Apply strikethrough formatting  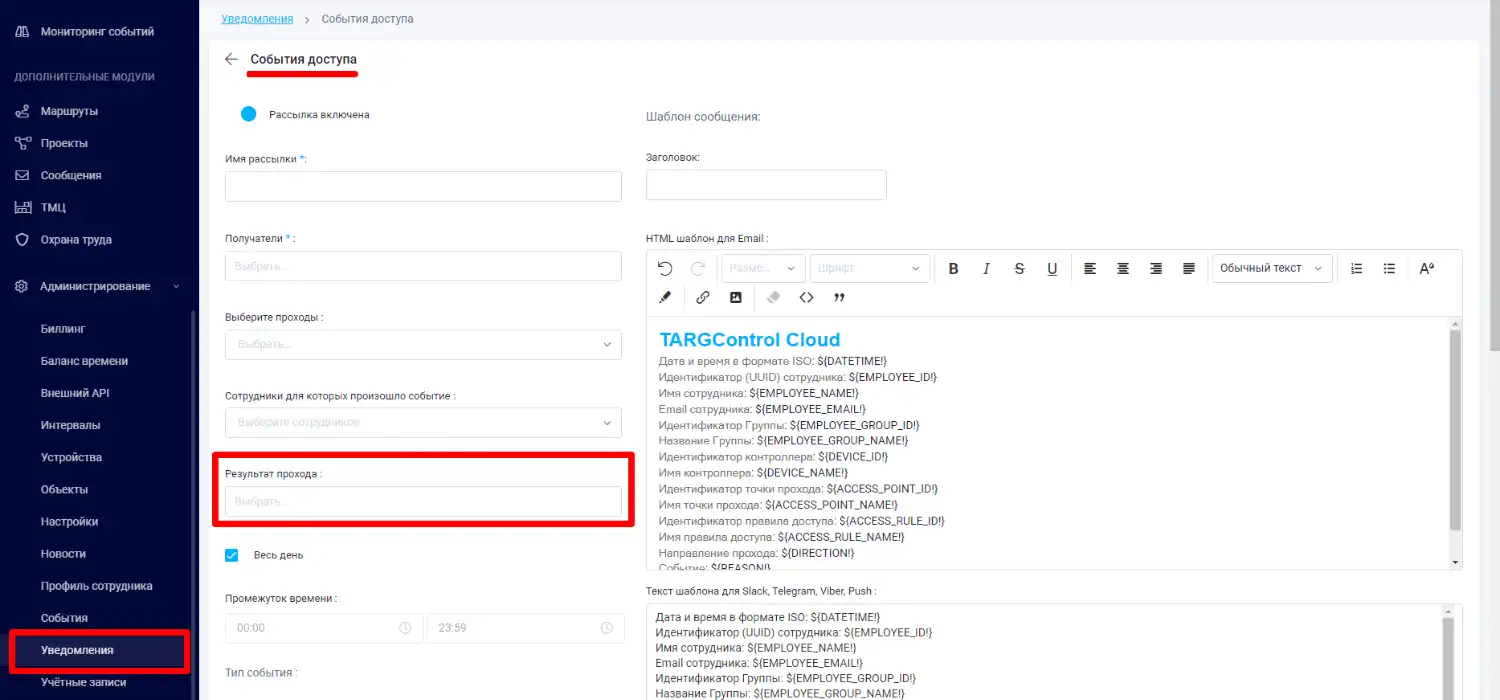coord(1019,268)
